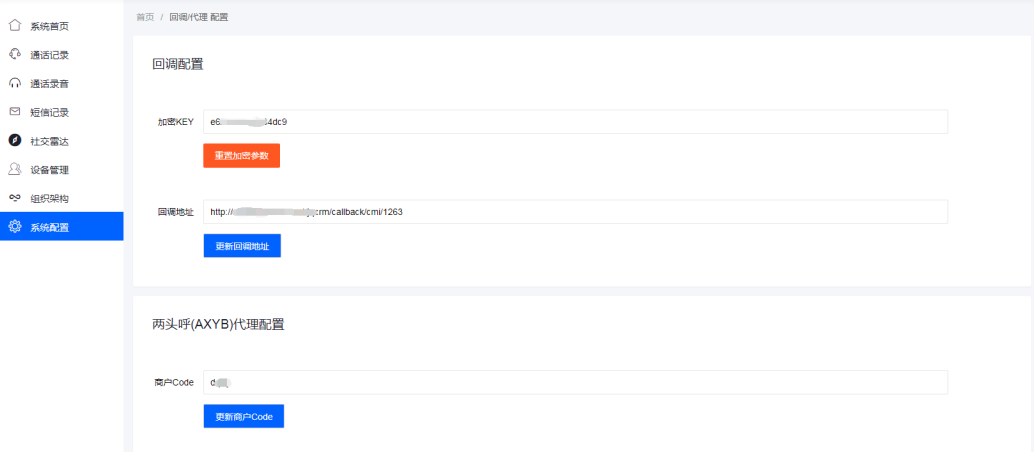Image resolution: width=1034 pixels, height=452 pixels.
Task: Click the user icon beside 设备管理
Action: pyautogui.click(x=15, y=169)
